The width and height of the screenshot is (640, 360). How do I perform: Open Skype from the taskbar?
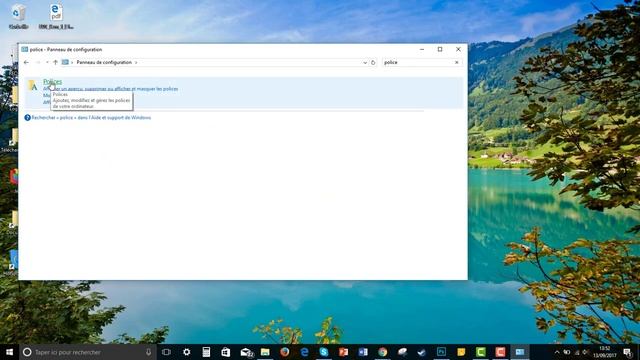click(324, 352)
